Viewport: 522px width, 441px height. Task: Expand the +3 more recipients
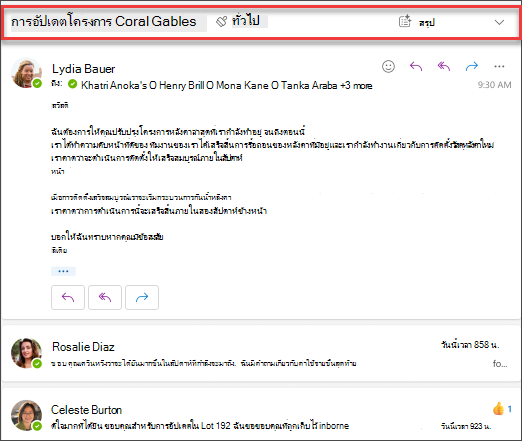click(356, 85)
